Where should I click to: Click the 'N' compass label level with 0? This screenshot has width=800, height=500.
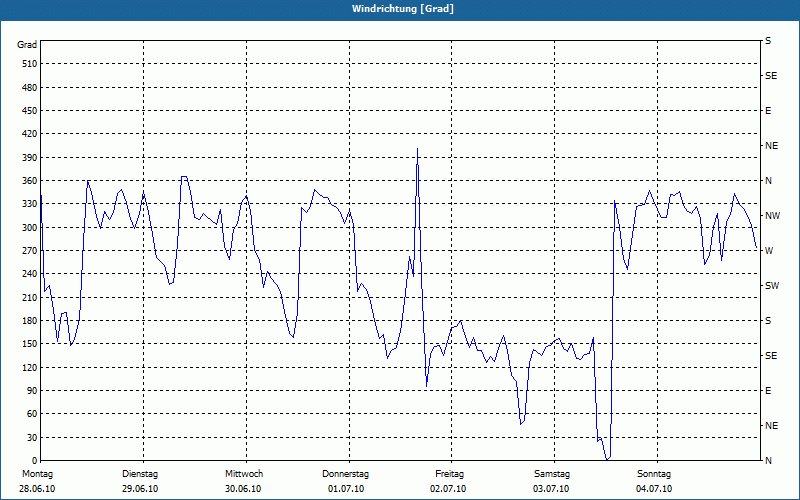768,461
